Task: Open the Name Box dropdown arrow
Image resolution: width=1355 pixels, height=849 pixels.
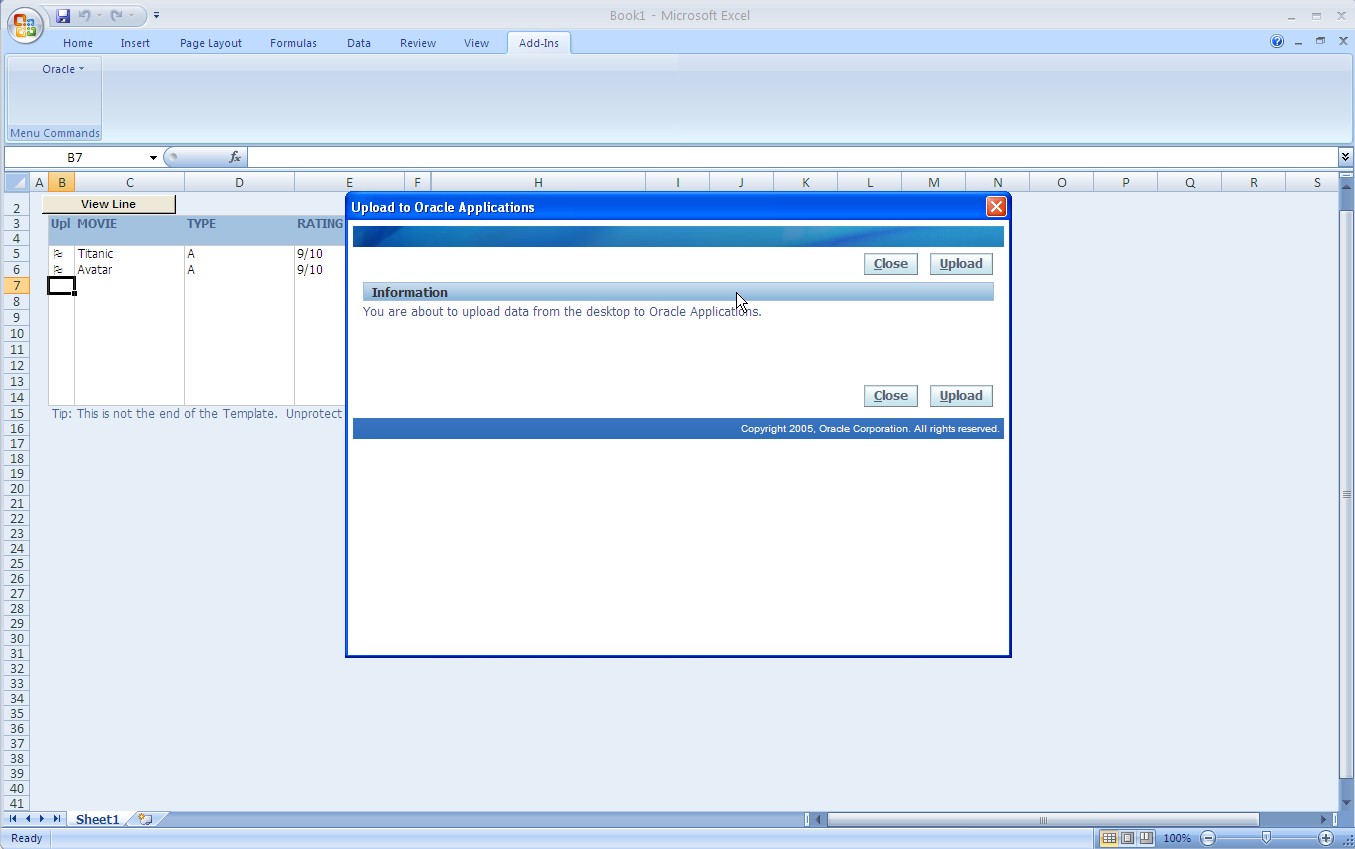Action: 152,157
